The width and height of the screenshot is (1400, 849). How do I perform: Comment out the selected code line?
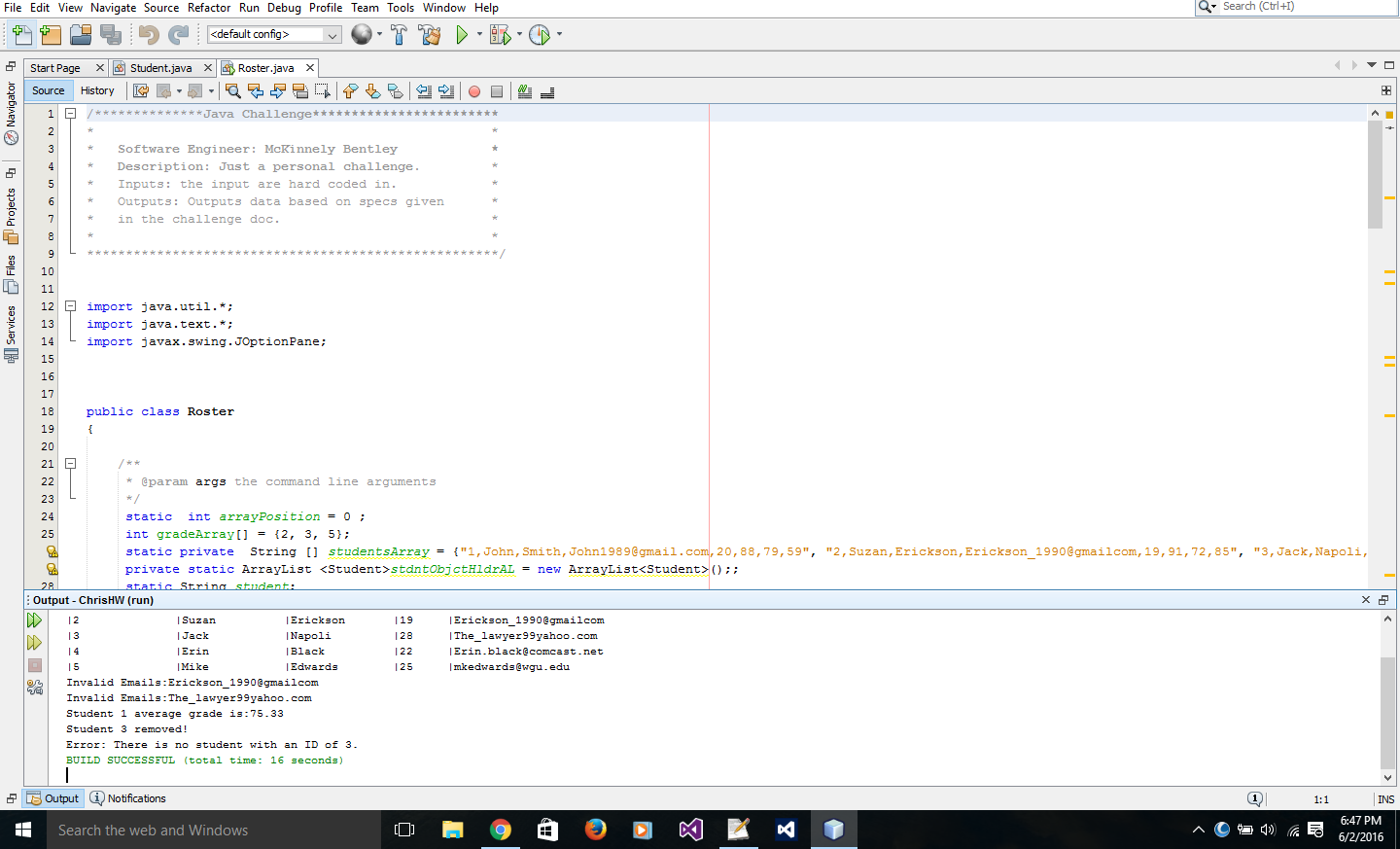[x=525, y=91]
